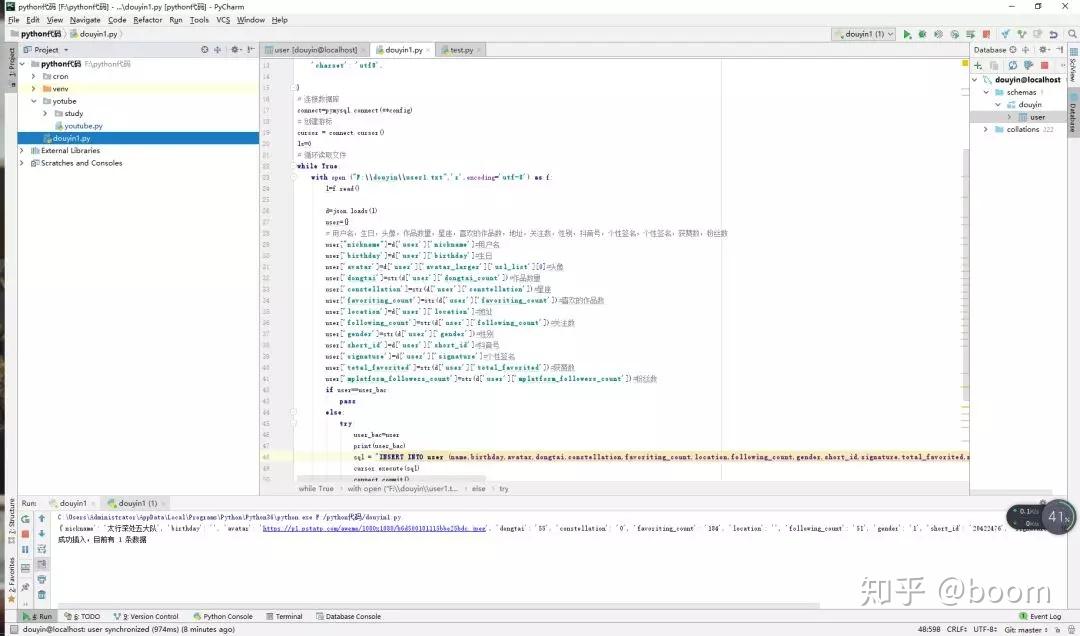Open the File menu

(14, 20)
